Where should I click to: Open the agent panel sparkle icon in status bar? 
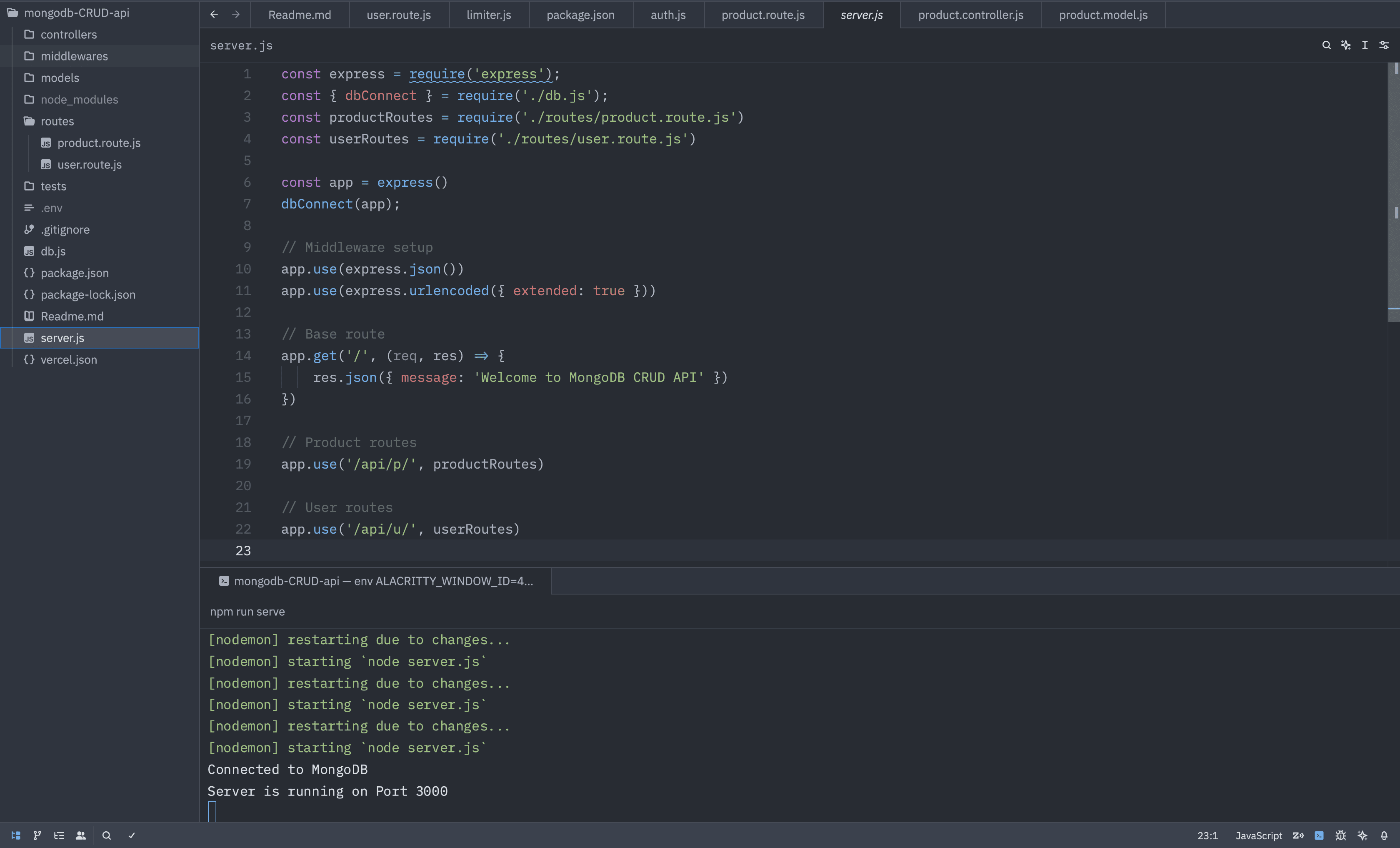click(x=1362, y=835)
